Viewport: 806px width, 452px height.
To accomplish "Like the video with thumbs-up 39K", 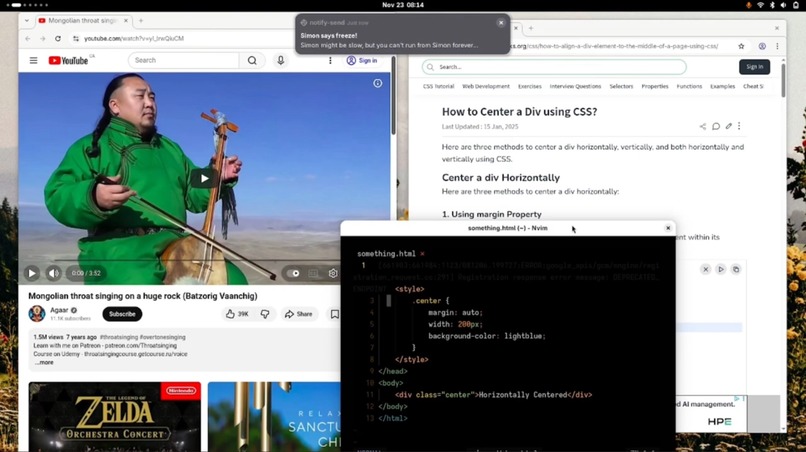I will tap(237, 314).
